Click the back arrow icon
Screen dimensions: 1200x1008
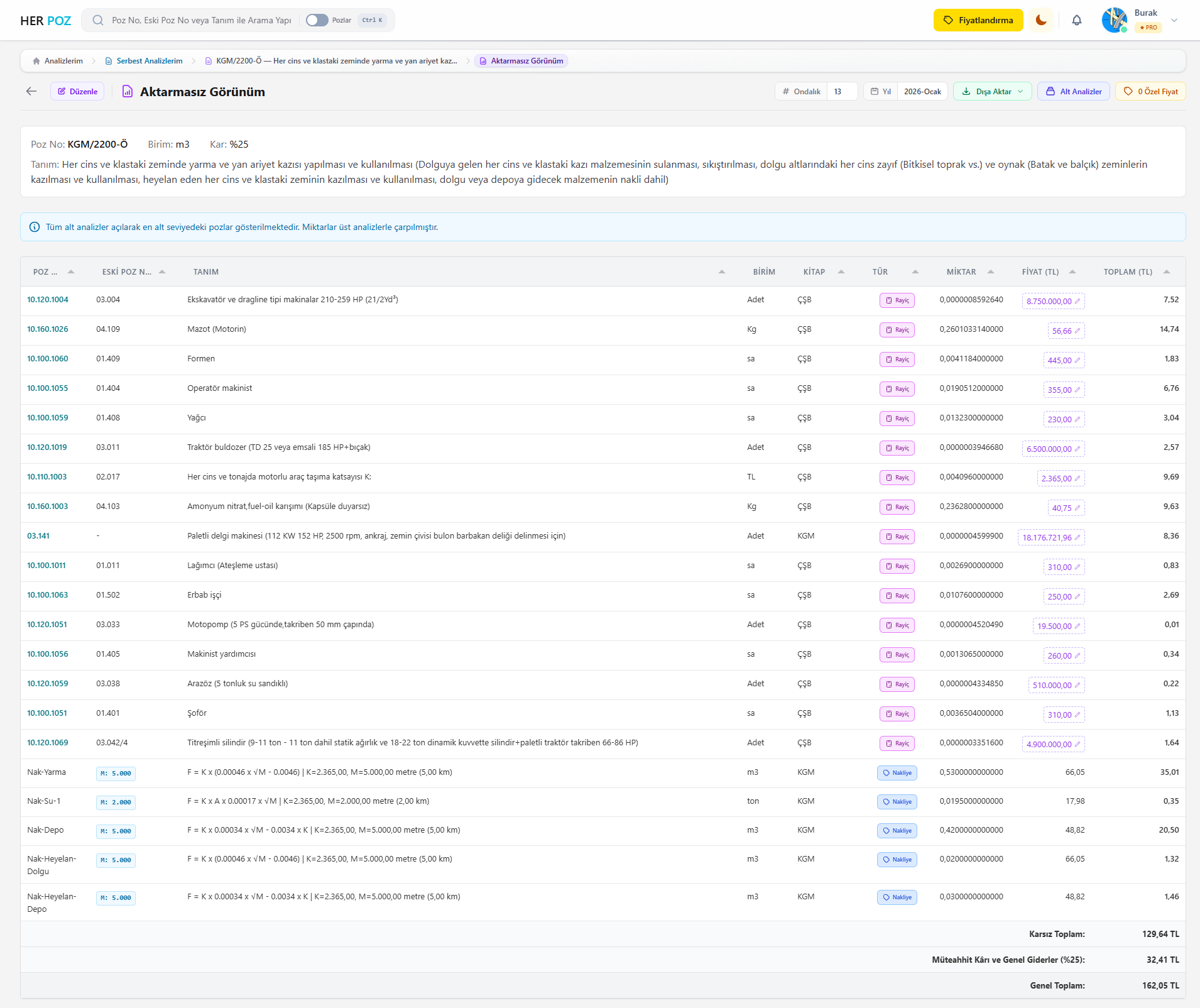(x=31, y=92)
